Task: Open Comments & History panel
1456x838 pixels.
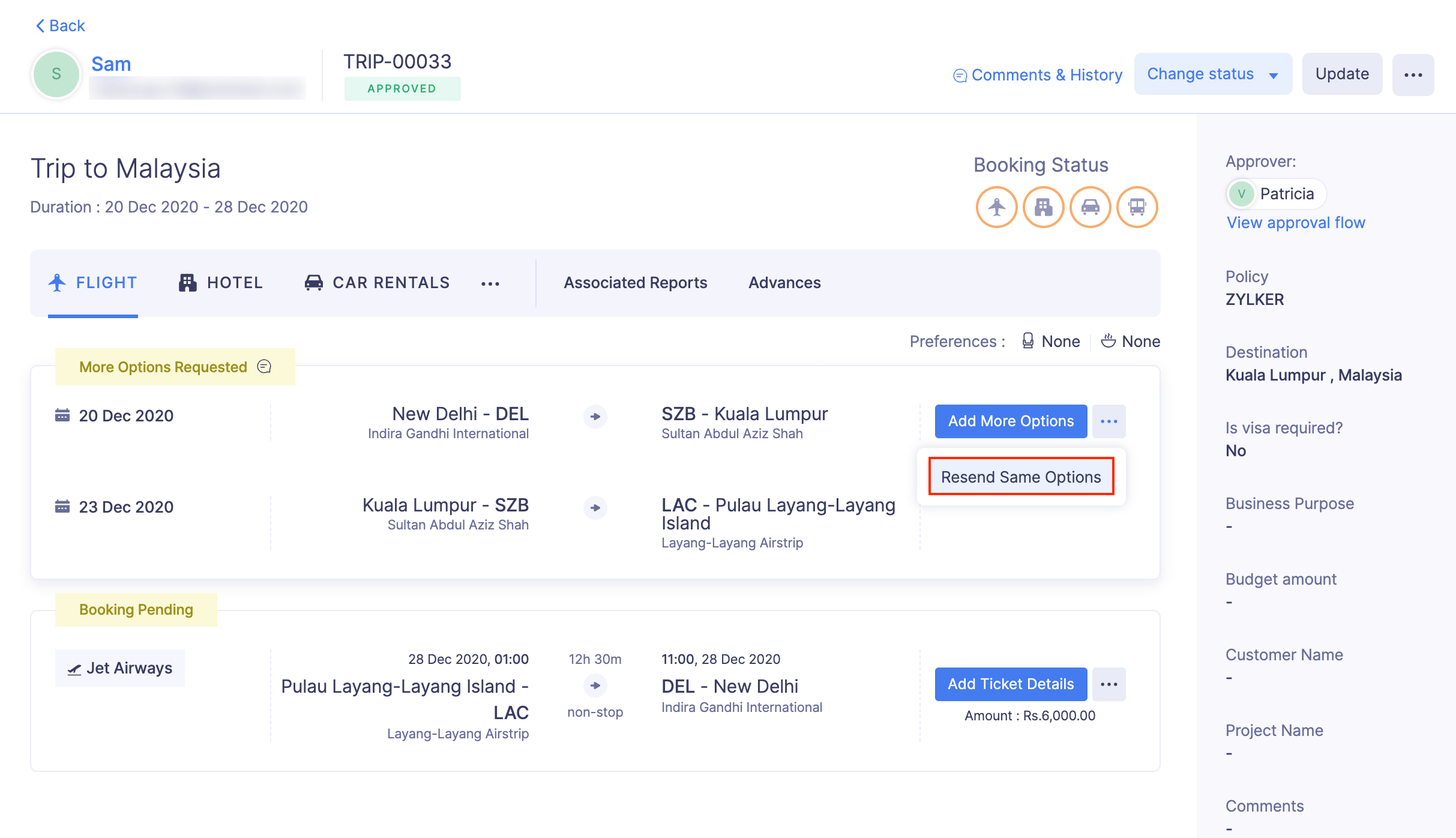Action: click(1038, 75)
